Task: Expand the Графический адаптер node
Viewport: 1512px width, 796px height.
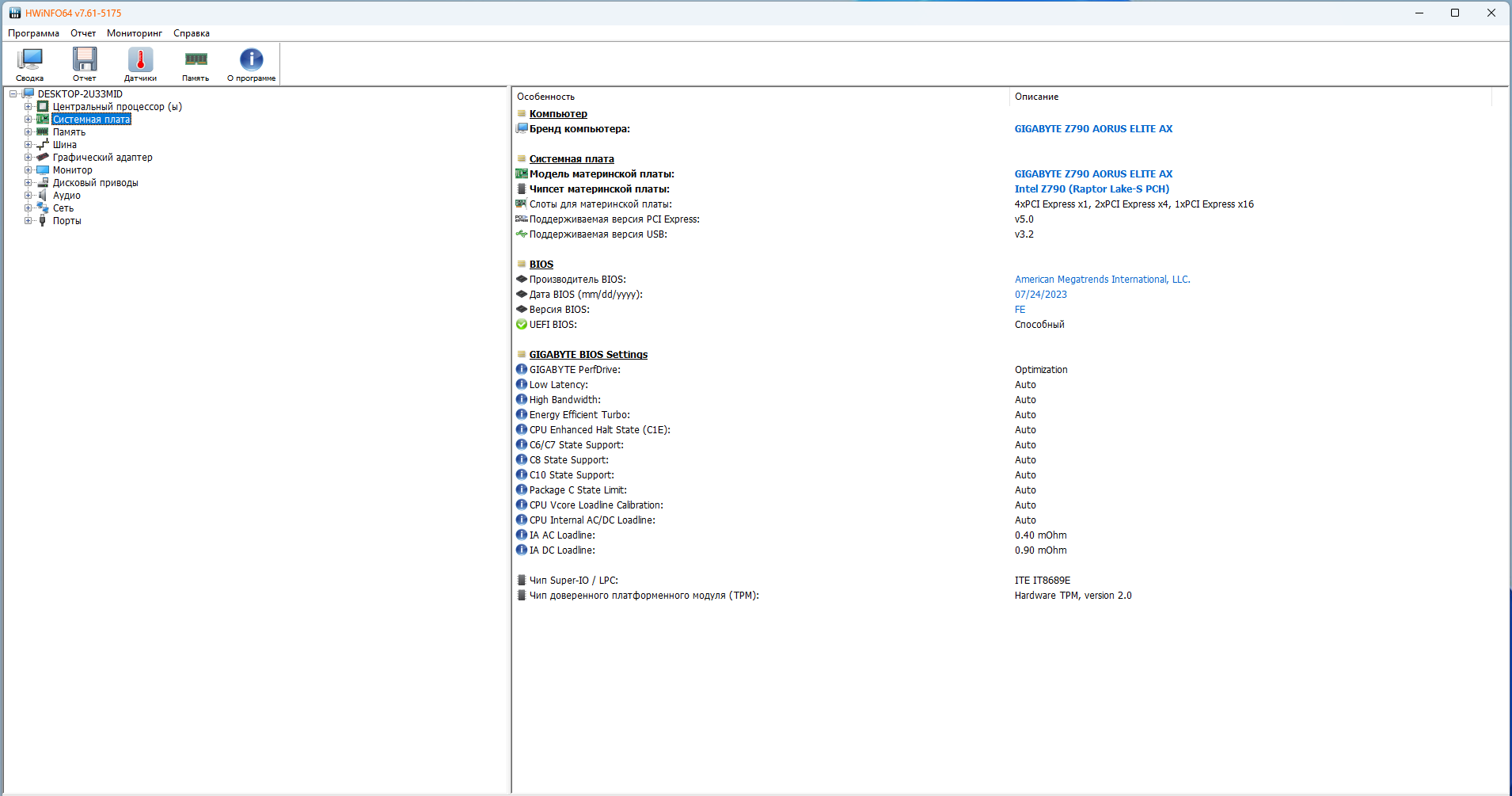Action: [28, 157]
